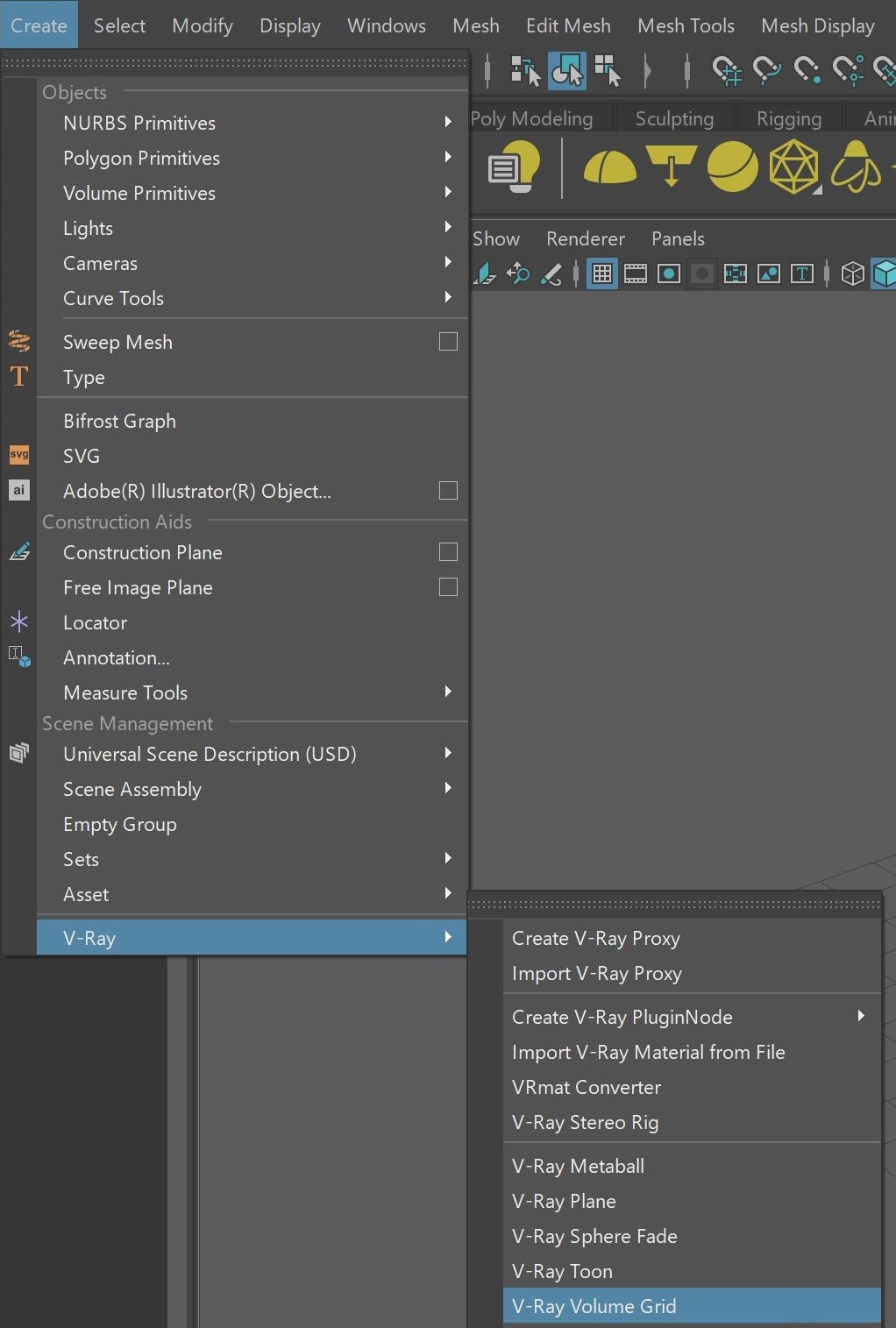Enable the Snap to points magnet icon

tap(807, 70)
